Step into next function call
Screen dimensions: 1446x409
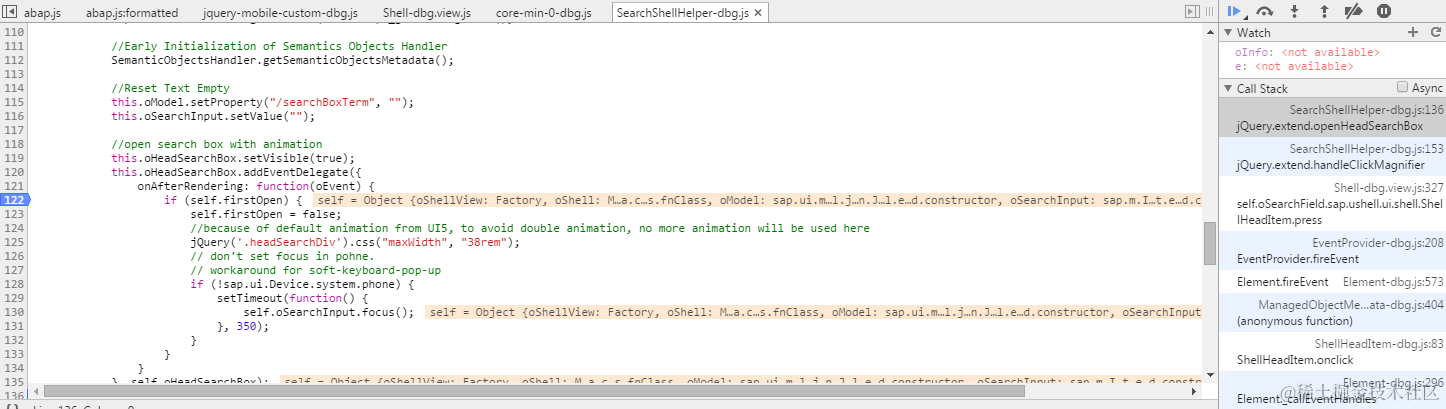pos(1294,11)
